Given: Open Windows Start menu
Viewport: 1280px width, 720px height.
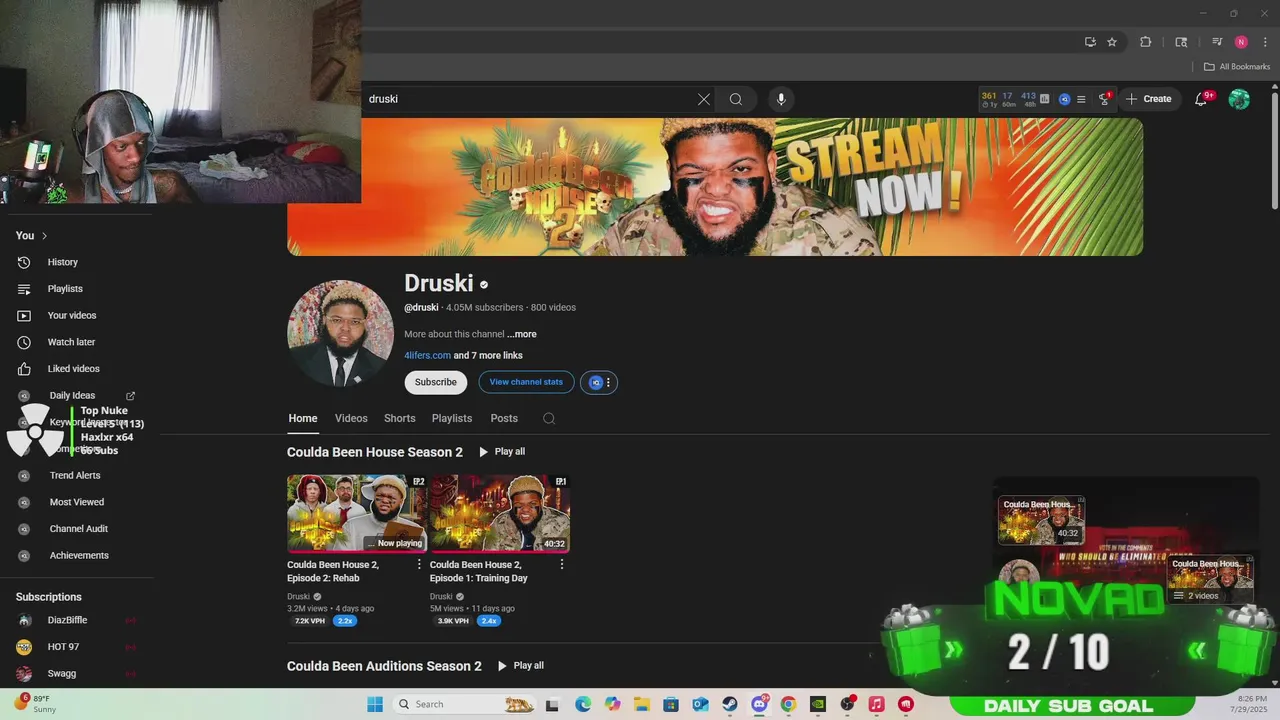Looking at the screenshot, I should coord(375,704).
